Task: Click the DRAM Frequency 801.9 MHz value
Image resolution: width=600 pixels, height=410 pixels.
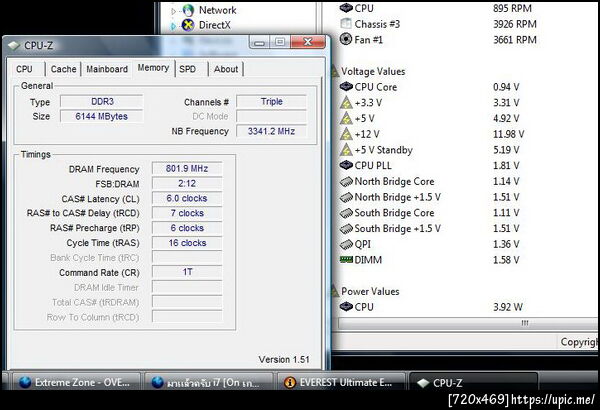Action: pyautogui.click(x=187, y=169)
